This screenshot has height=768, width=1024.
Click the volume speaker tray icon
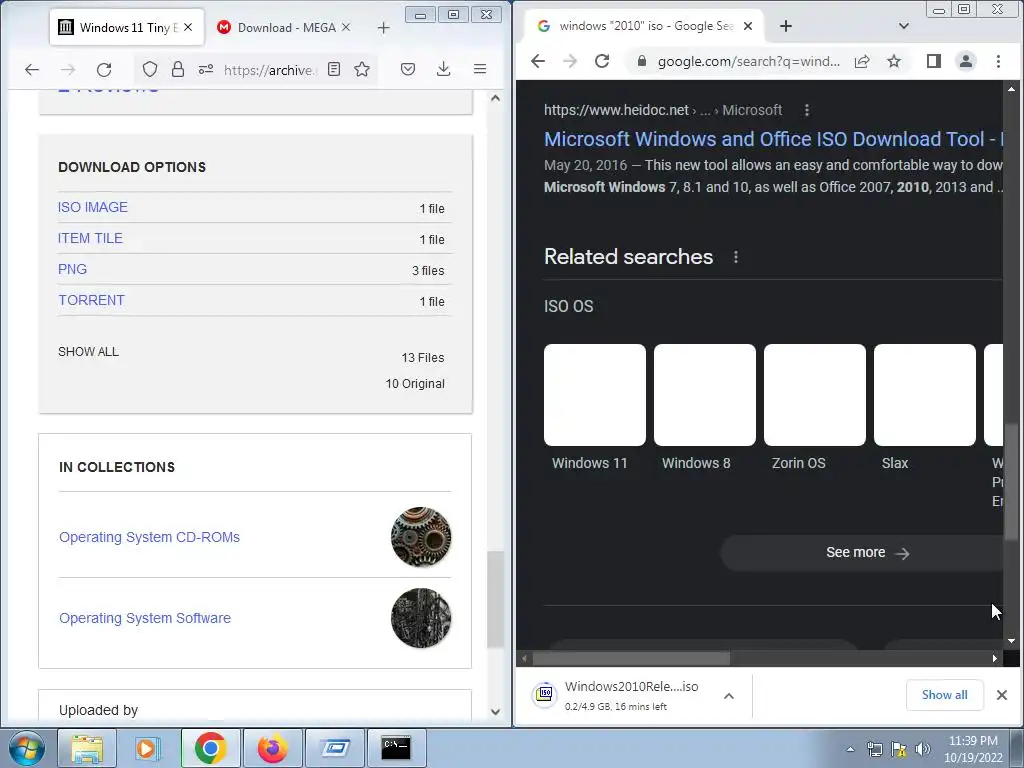click(x=923, y=749)
